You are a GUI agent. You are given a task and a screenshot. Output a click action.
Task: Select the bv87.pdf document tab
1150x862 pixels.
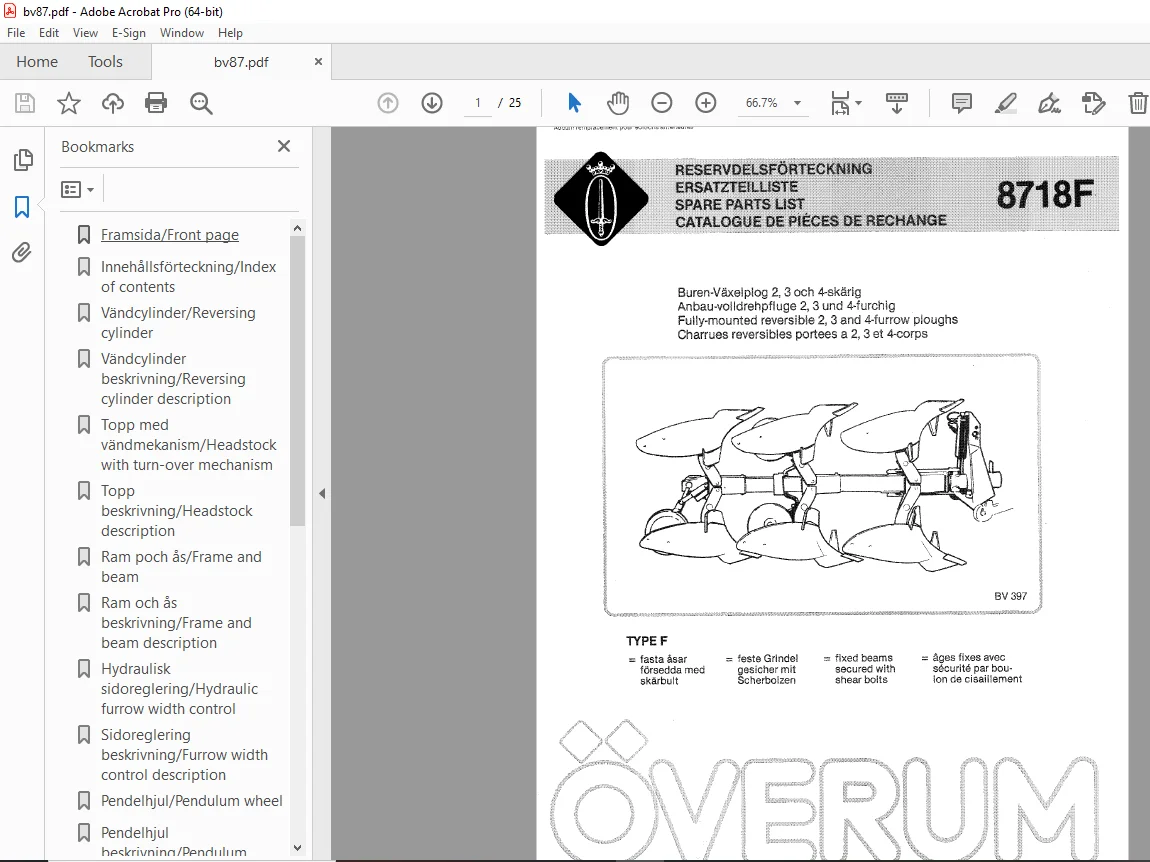[x=241, y=62]
